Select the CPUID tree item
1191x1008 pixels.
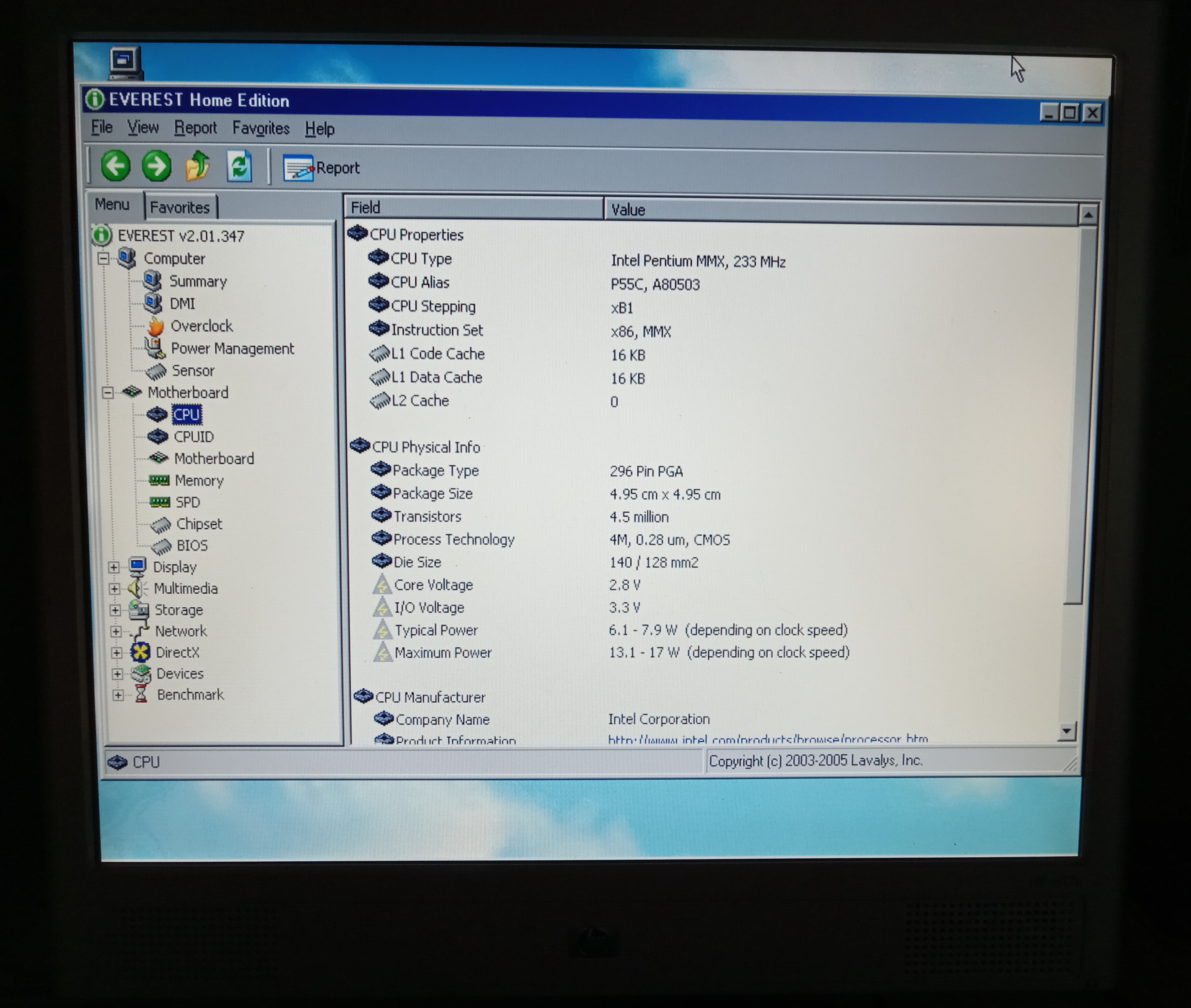point(194,437)
